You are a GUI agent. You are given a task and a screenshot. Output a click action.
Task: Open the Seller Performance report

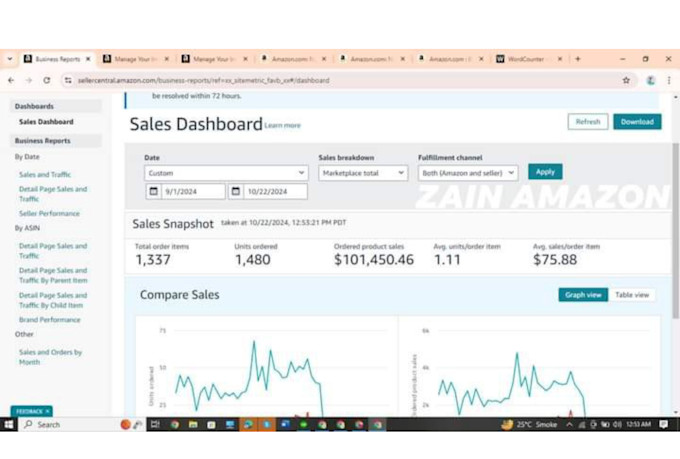[x=49, y=213]
